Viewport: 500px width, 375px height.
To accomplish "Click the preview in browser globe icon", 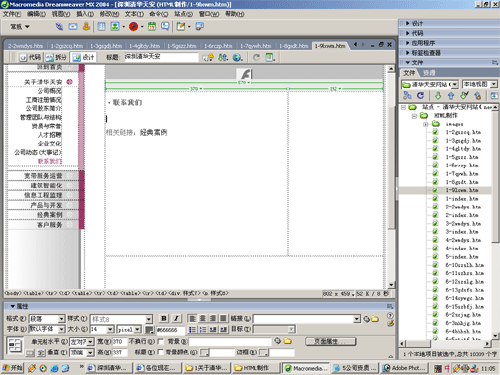I will [x=237, y=57].
